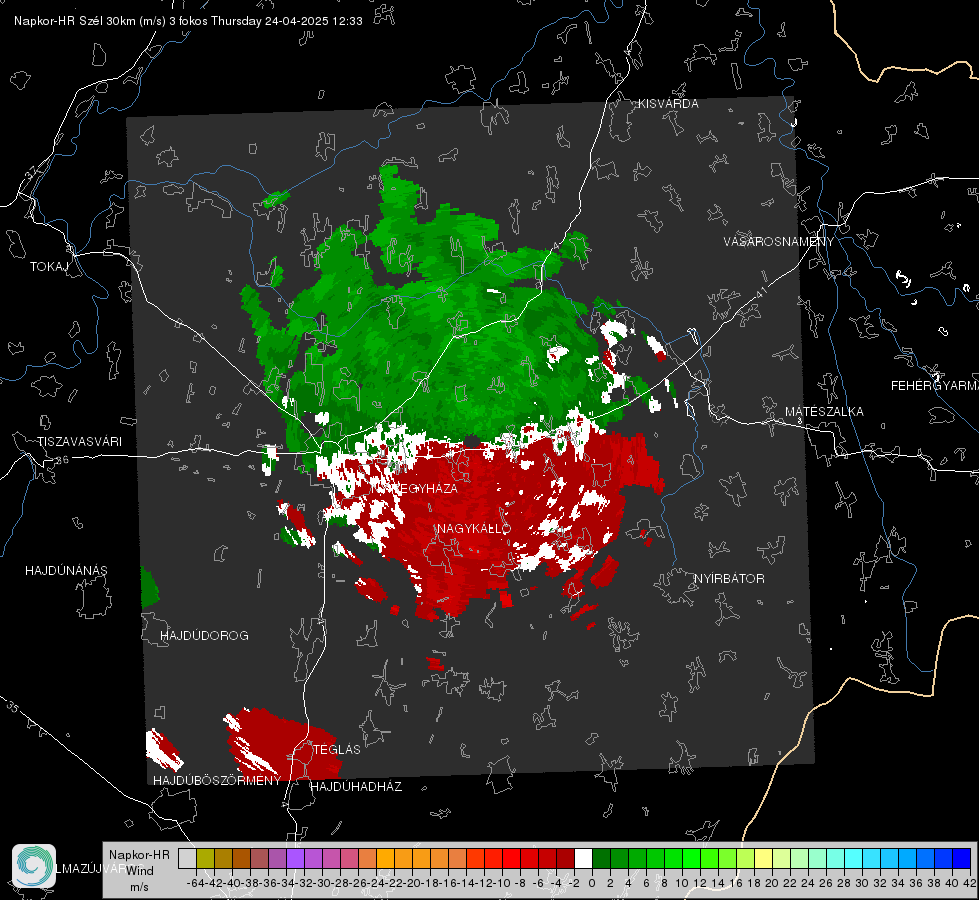Click the TISZAVASVÁRI town label
Viewport: 979px width, 900px height.
(79, 442)
